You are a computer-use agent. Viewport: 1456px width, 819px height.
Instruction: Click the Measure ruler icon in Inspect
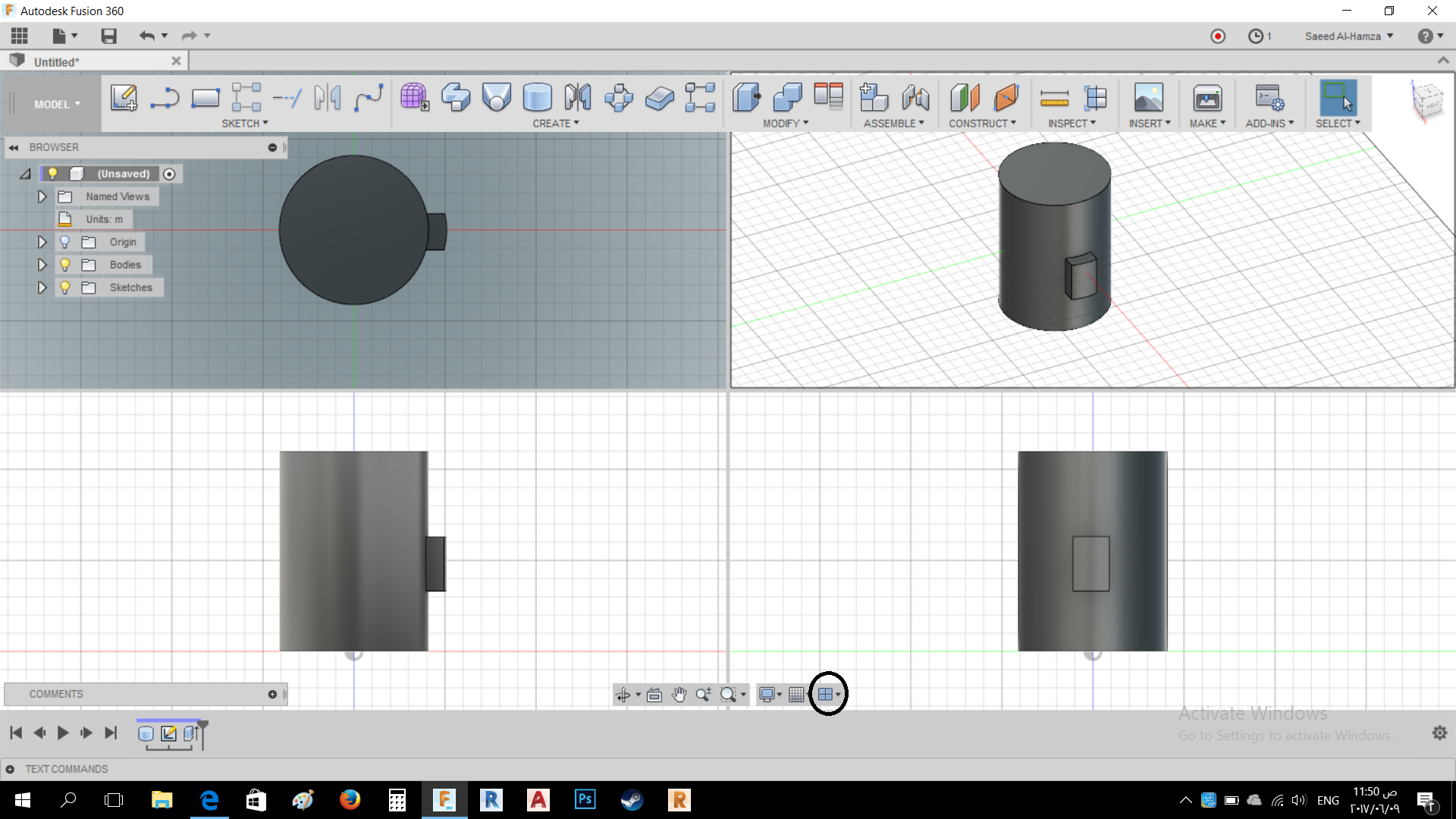click(x=1054, y=98)
